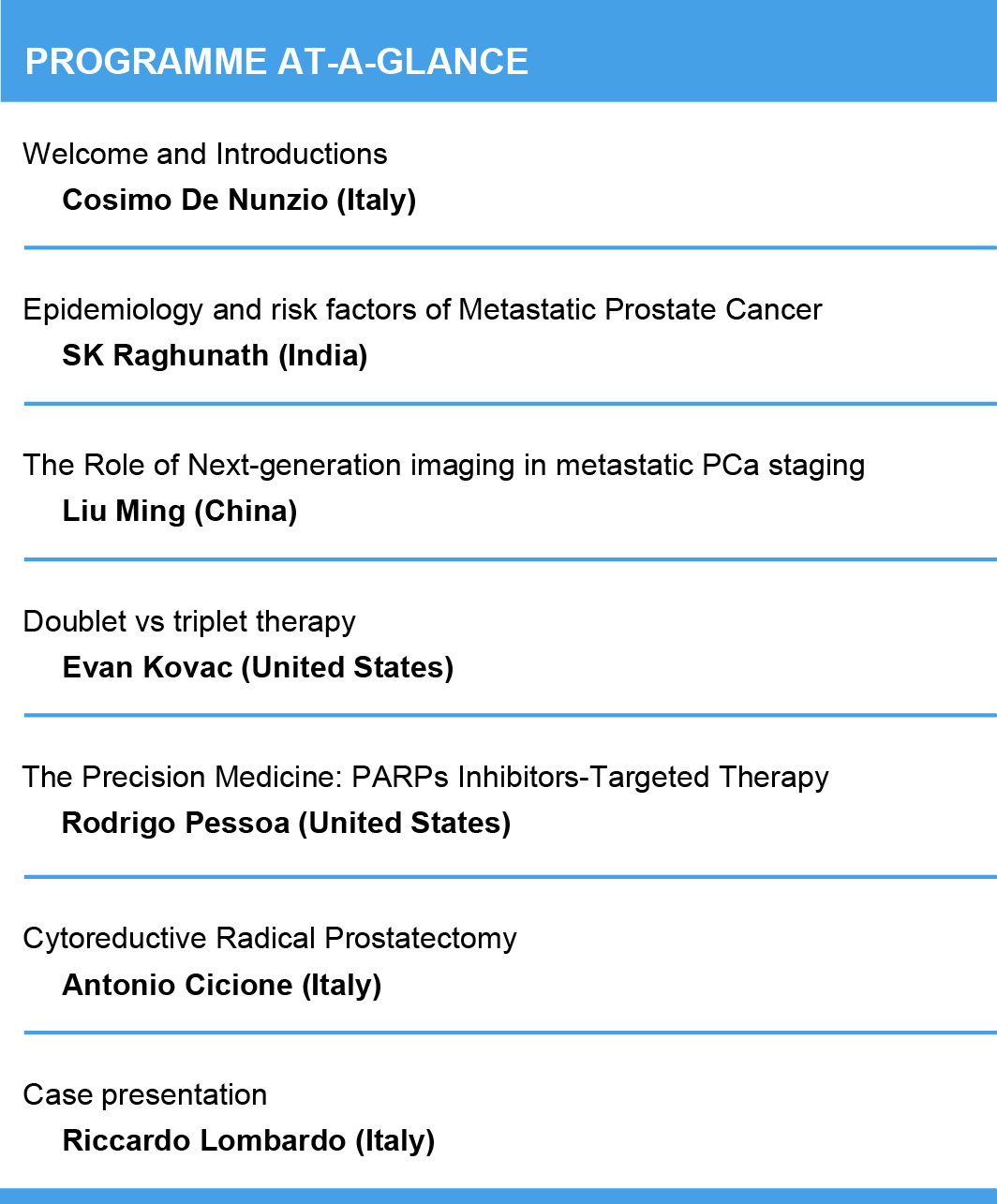Screen dimensions: 997x1204
Task: Select the Case presentation session title
Action: pyautogui.click(x=145, y=1094)
